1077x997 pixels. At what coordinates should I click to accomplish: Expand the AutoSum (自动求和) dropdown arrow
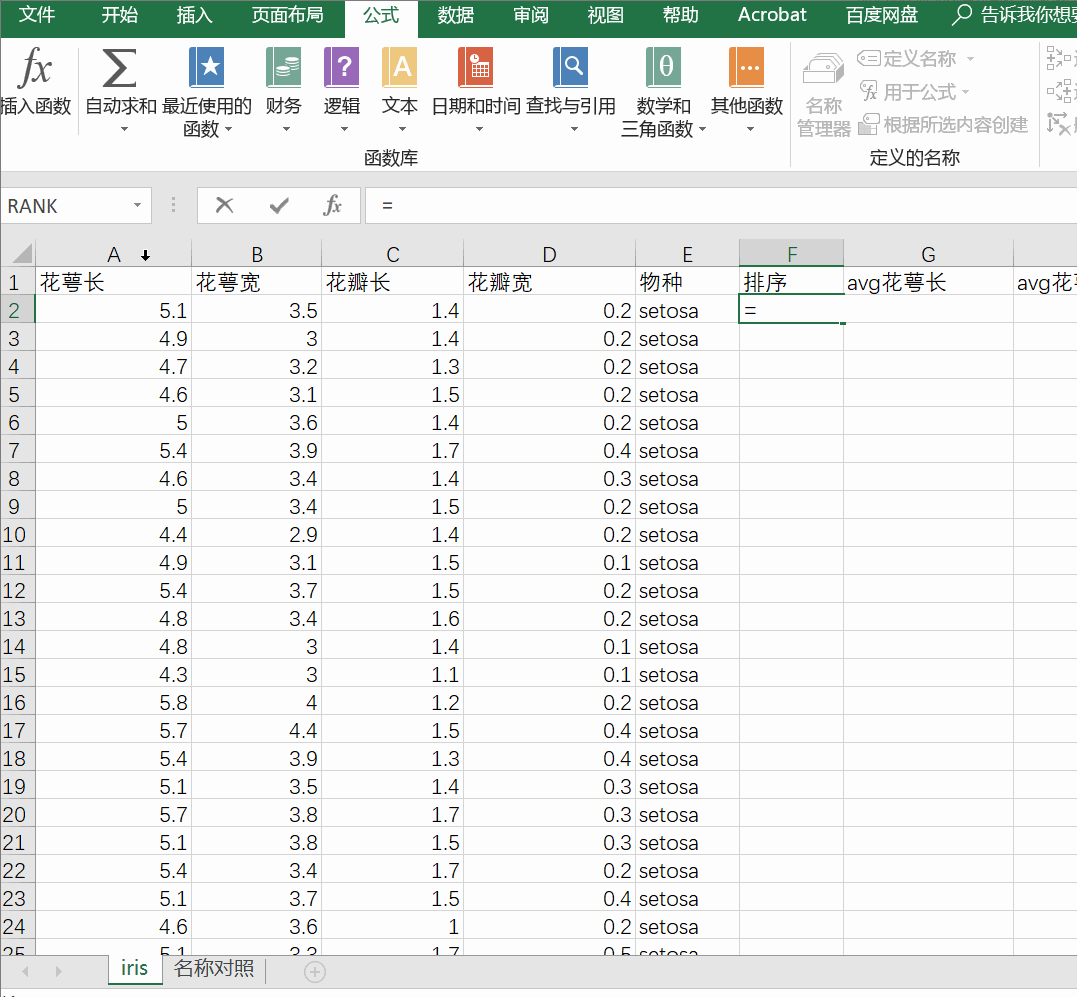(124, 129)
